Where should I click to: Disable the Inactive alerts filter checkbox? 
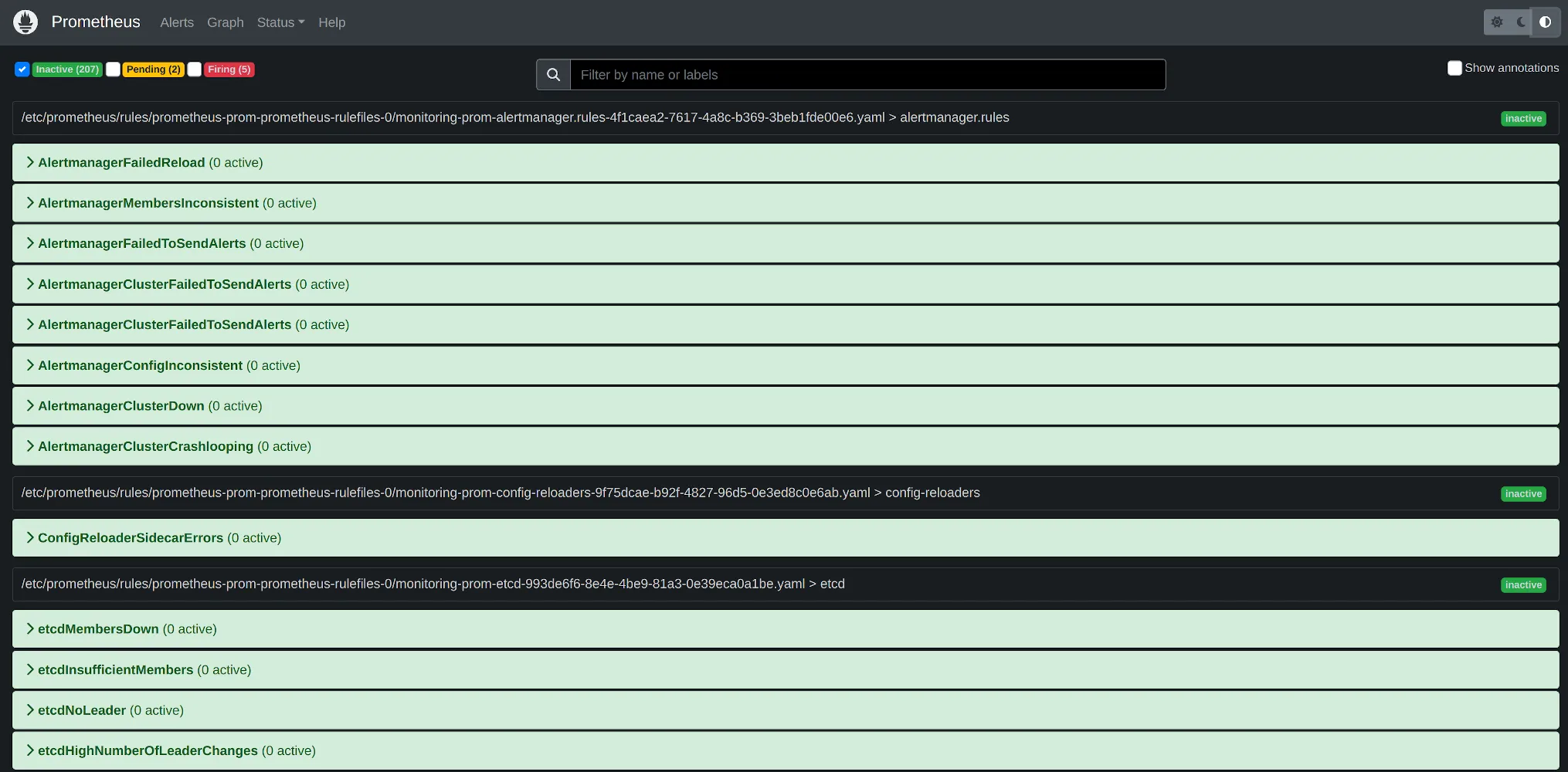click(22, 69)
